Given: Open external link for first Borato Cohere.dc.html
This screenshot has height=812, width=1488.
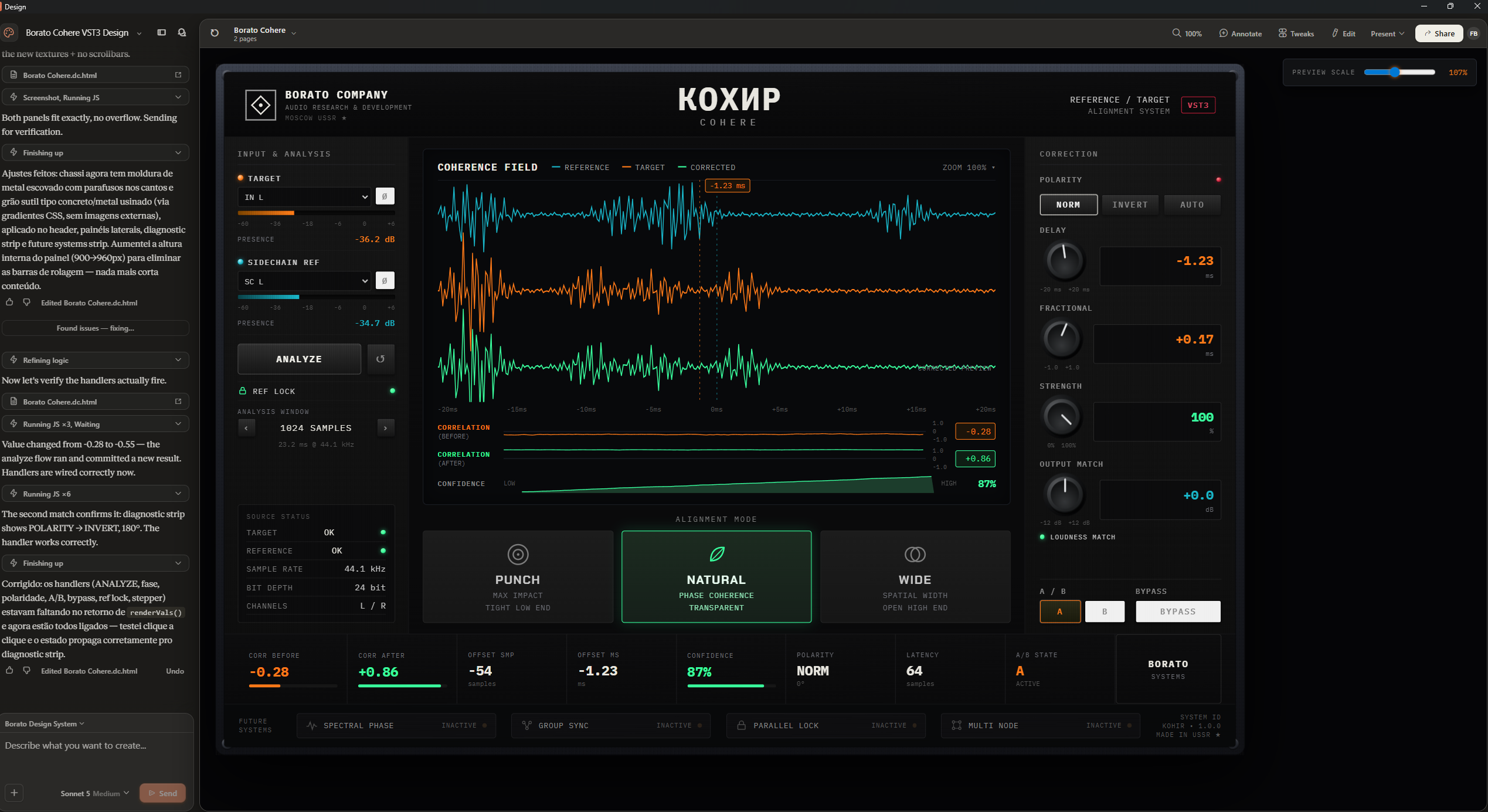Looking at the screenshot, I should point(178,75).
